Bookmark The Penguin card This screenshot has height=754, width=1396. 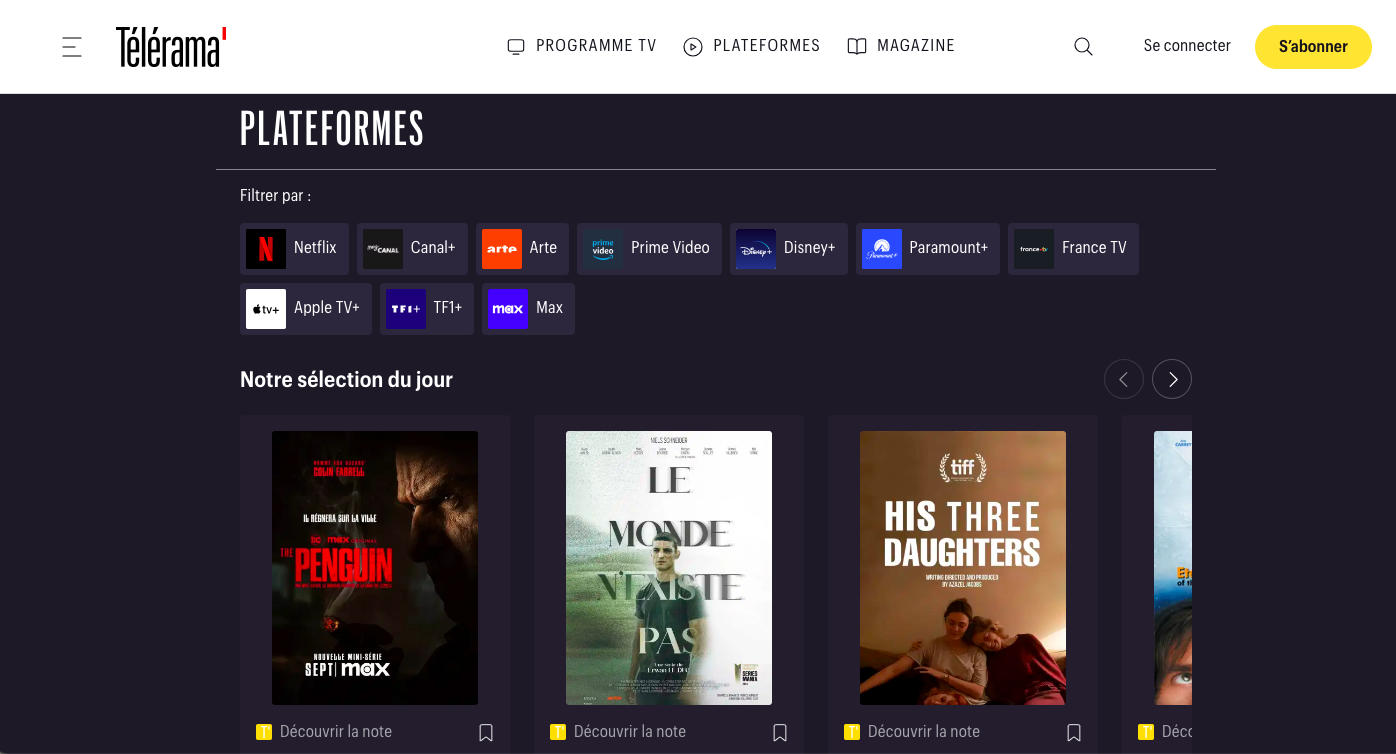click(486, 733)
